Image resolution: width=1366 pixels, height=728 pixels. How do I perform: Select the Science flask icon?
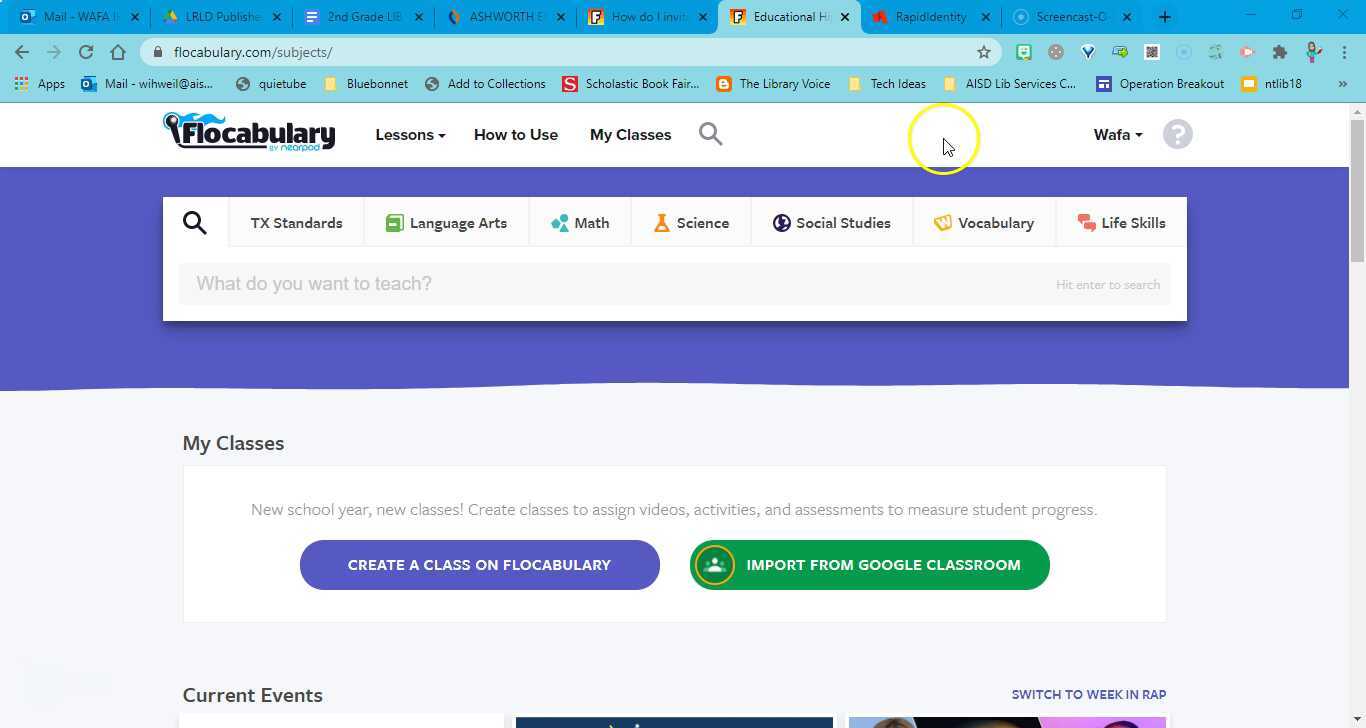661,223
